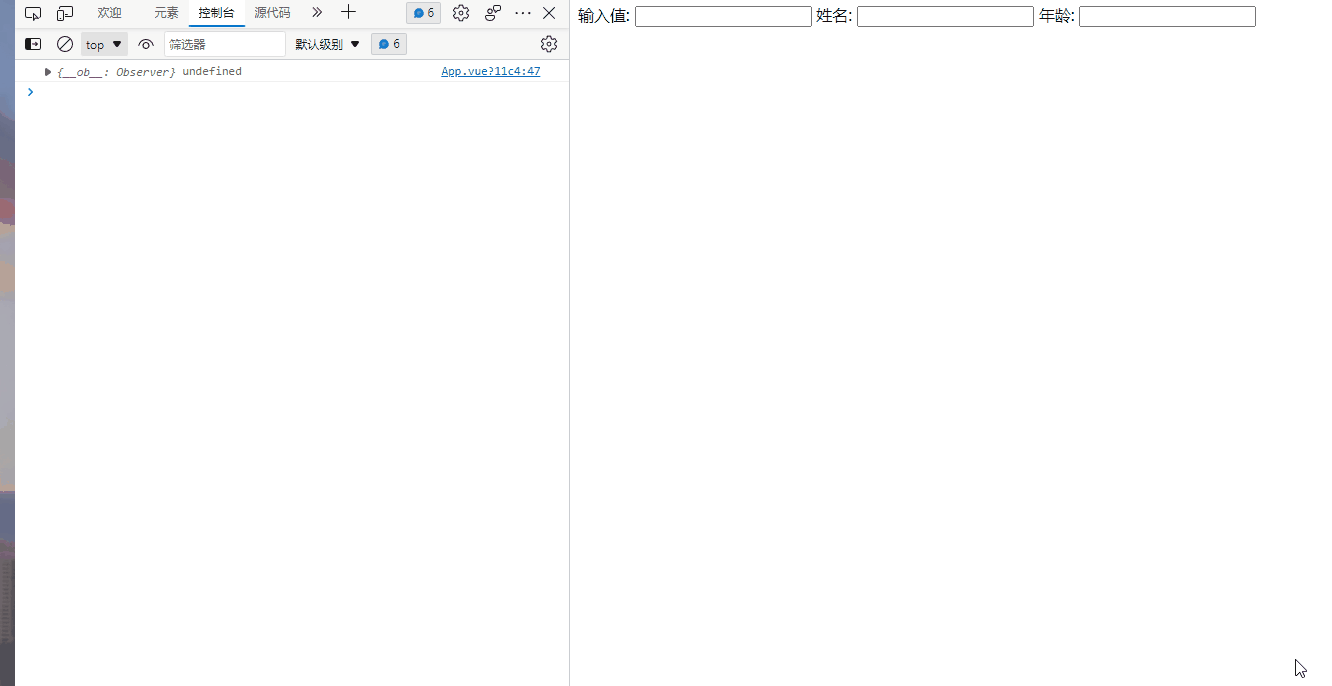This screenshot has height=686, width=1332.
Task: Focus the 年龄 text field
Action: [1167, 16]
